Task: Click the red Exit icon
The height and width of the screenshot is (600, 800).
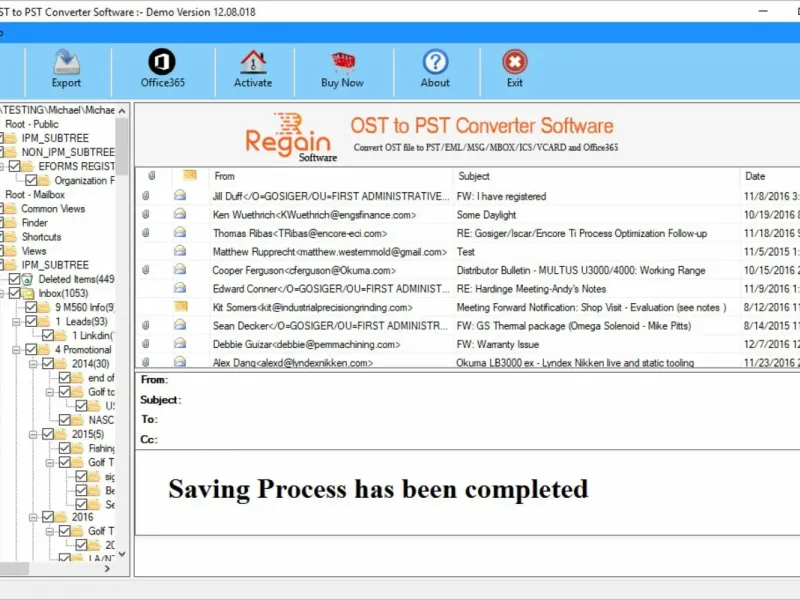Action: coord(514,62)
